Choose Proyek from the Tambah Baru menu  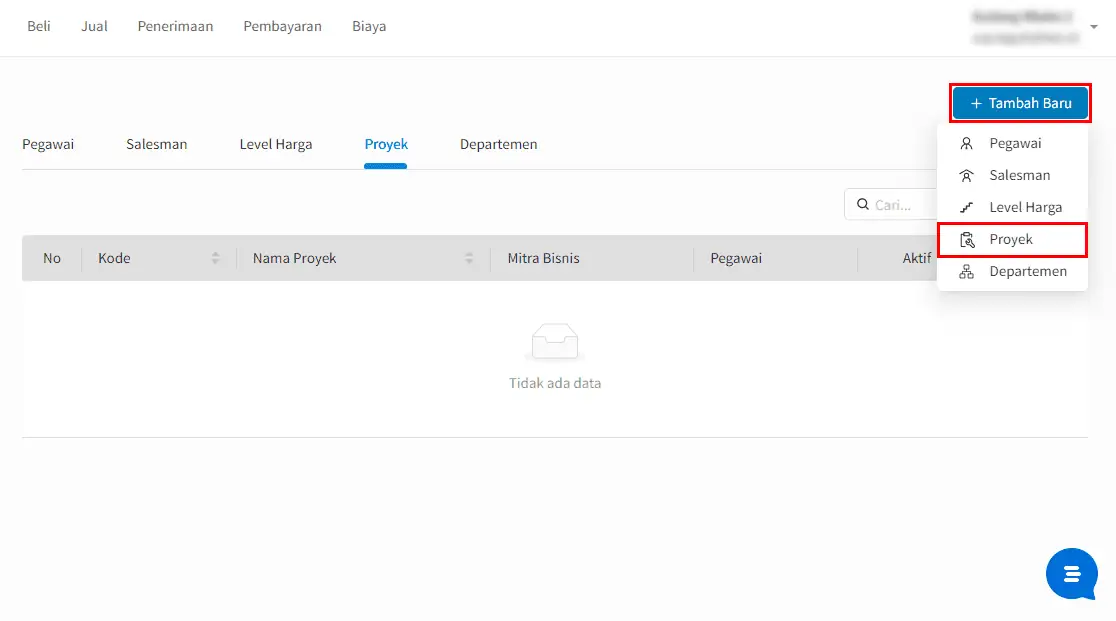(1012, 240)
